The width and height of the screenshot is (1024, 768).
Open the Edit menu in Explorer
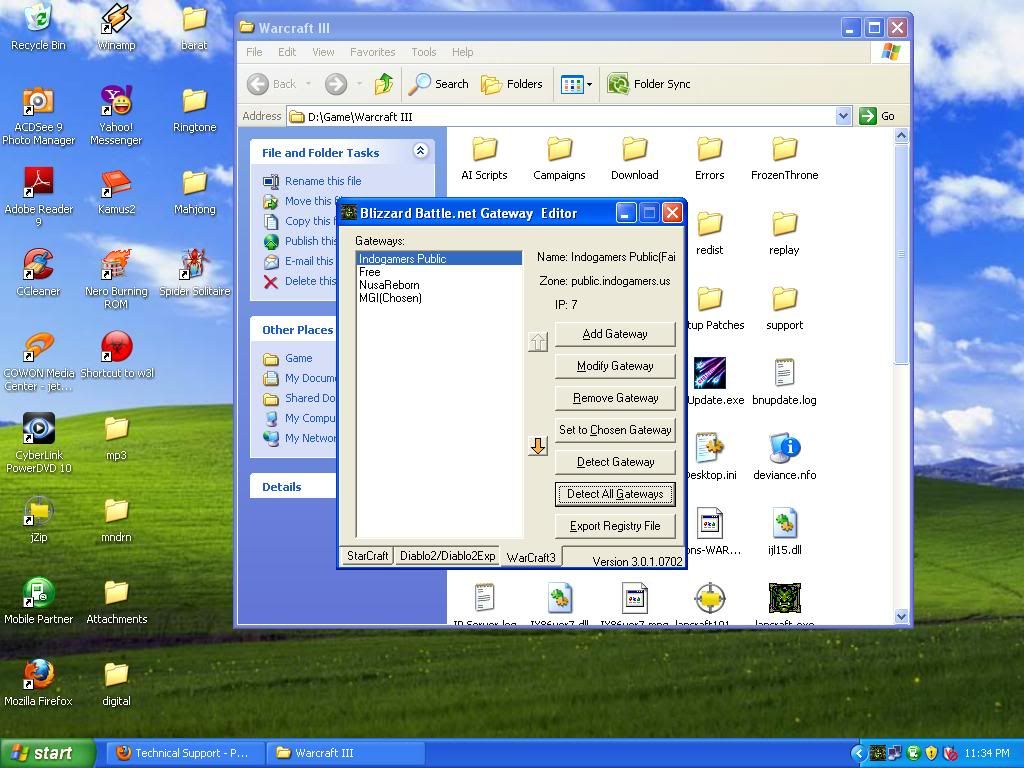pos(287,52)
